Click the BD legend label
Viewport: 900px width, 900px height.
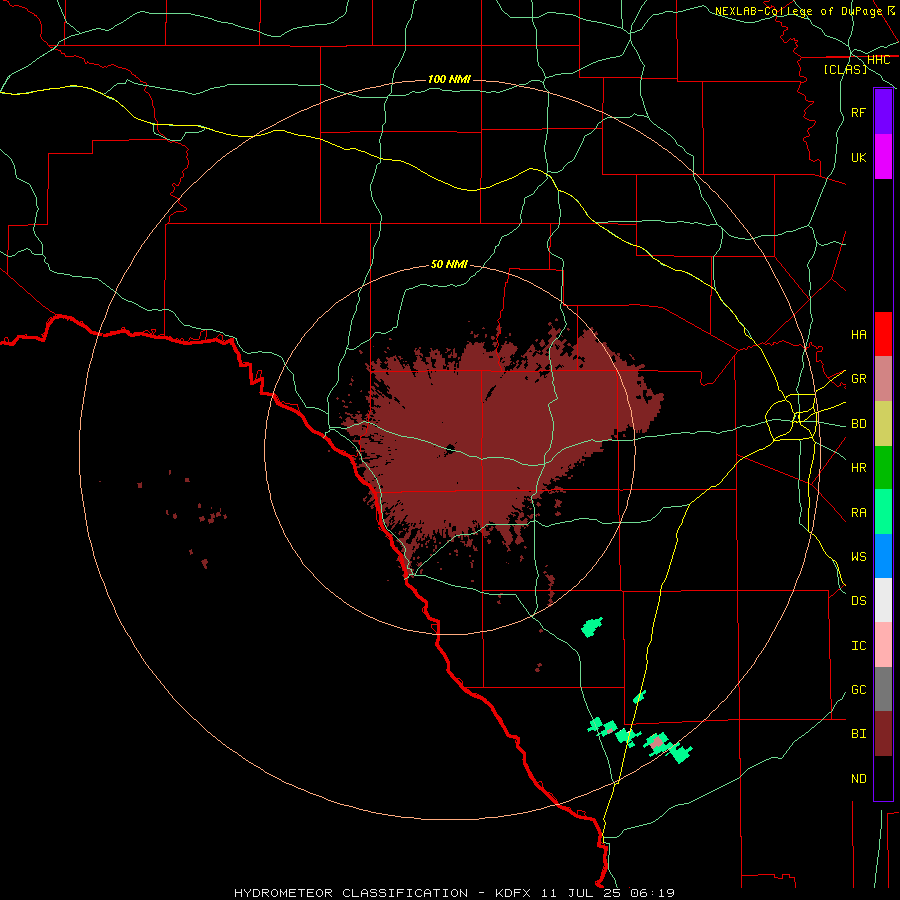coord(858,424)
